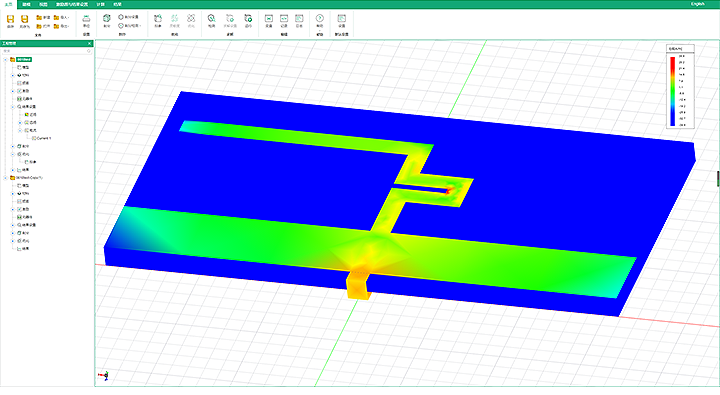This screenshot has width=720, height=395.
Task: Collapse the first project root node
Action: click(x=6, y=59)
